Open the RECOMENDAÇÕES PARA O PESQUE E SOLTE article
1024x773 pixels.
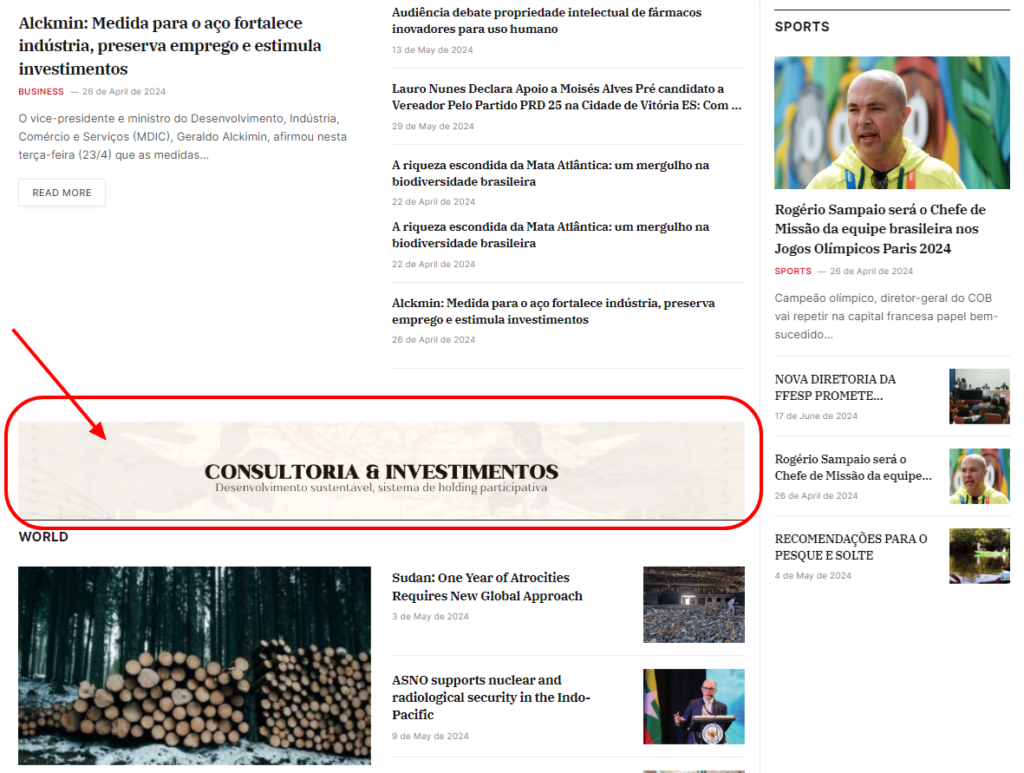[x=850, y=546]
